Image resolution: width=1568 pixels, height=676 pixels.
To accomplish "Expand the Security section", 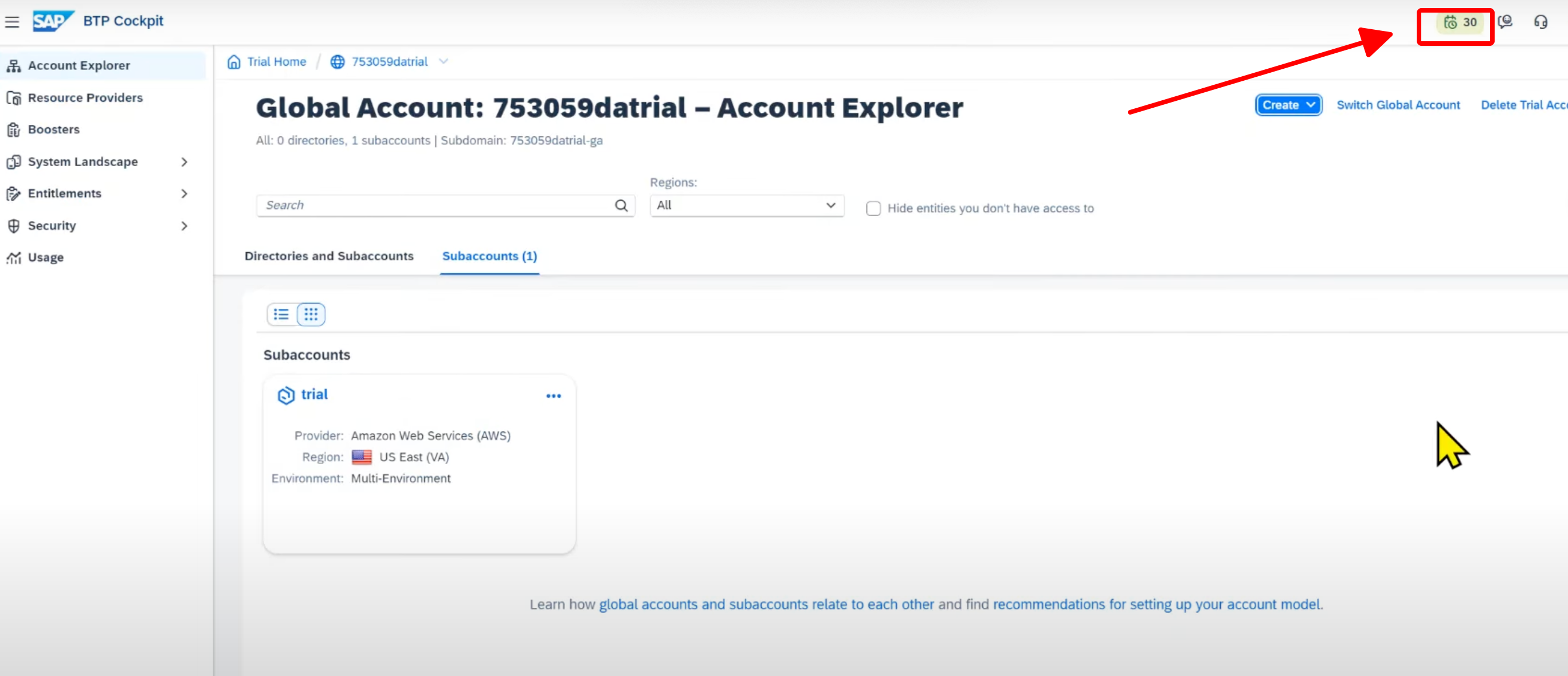I will coord(185,226).
